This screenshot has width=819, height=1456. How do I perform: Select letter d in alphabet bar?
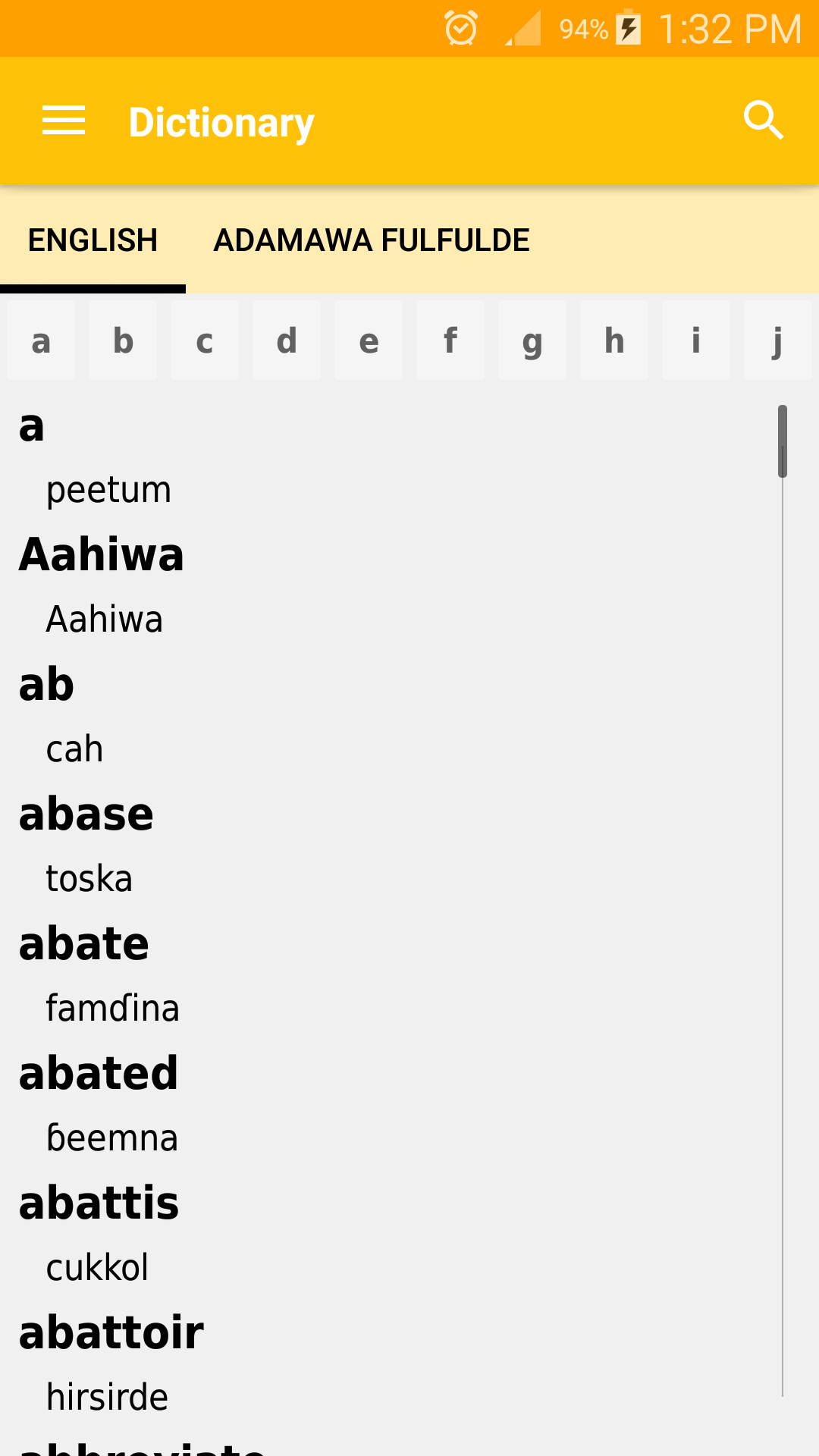(287, 340)
